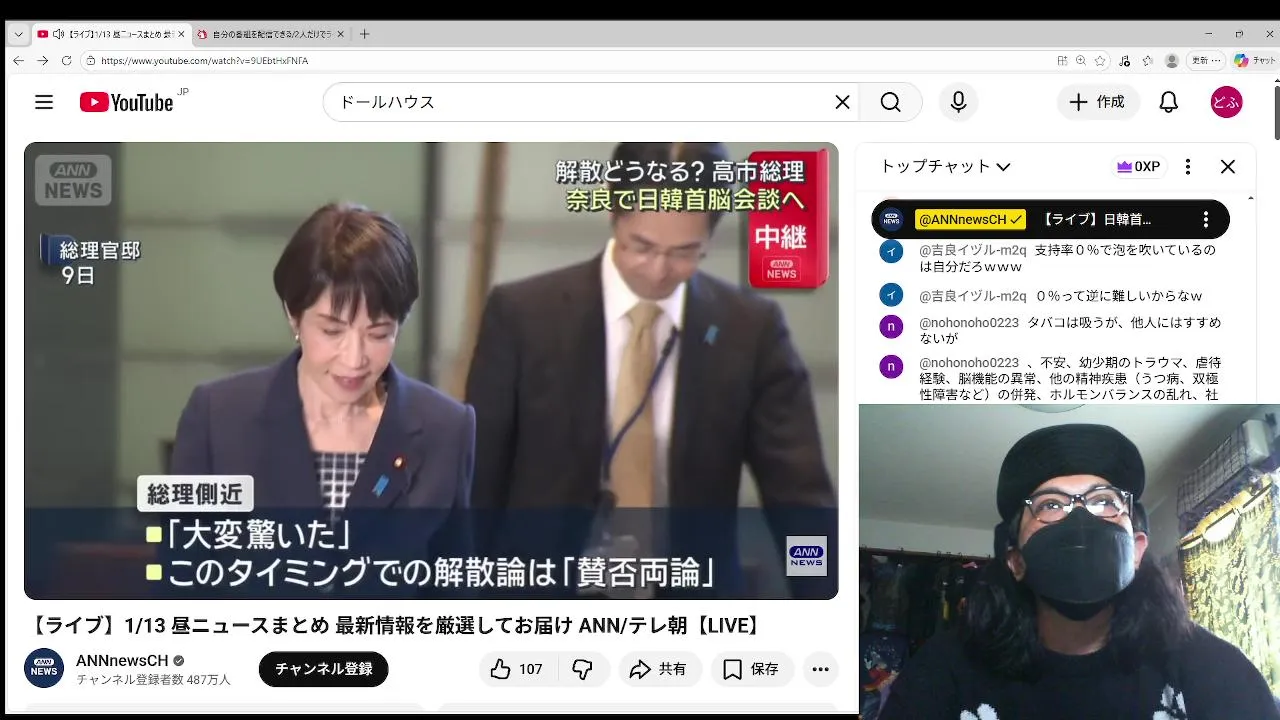This screenshot has width=1280, height=720.
Task: Close the second browser tab
Action: 340,34
